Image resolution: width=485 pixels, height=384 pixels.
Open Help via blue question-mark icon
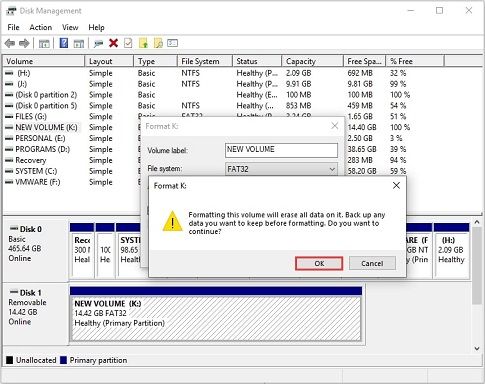(x=64, y=43)
